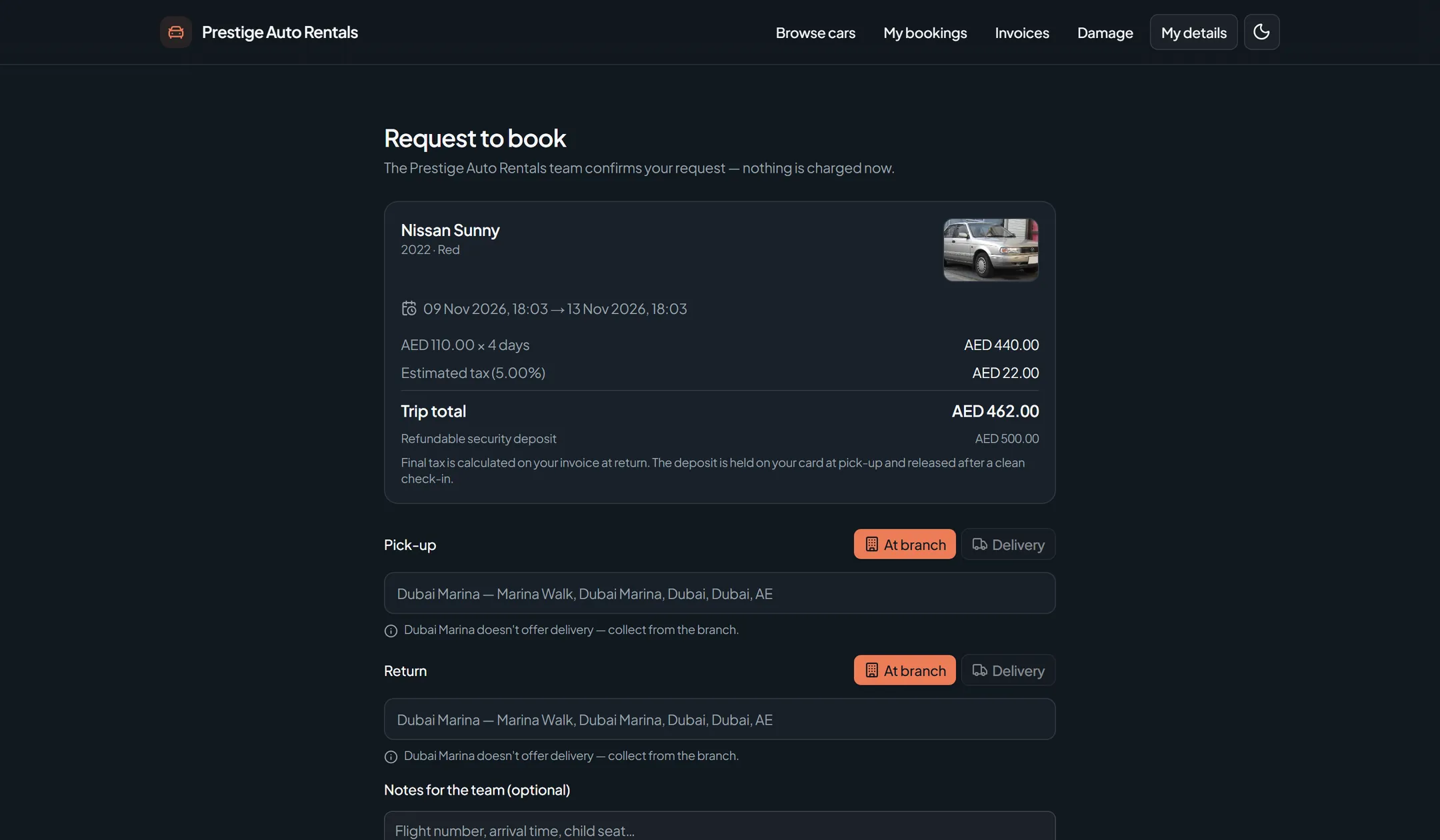Select At branch for Pick-up
The height and width of the screenshot is (840, 1440).
[x=905, y=544]
